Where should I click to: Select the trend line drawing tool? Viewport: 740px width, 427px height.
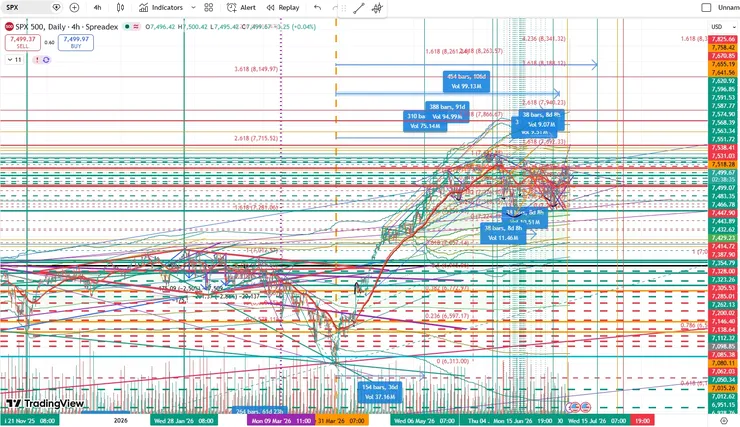click(x=359, y=8)
